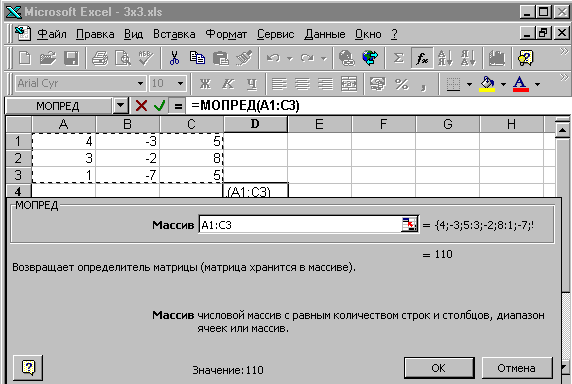Open a file with the Open folder icon
572x384 pixels.
(48, 58)
